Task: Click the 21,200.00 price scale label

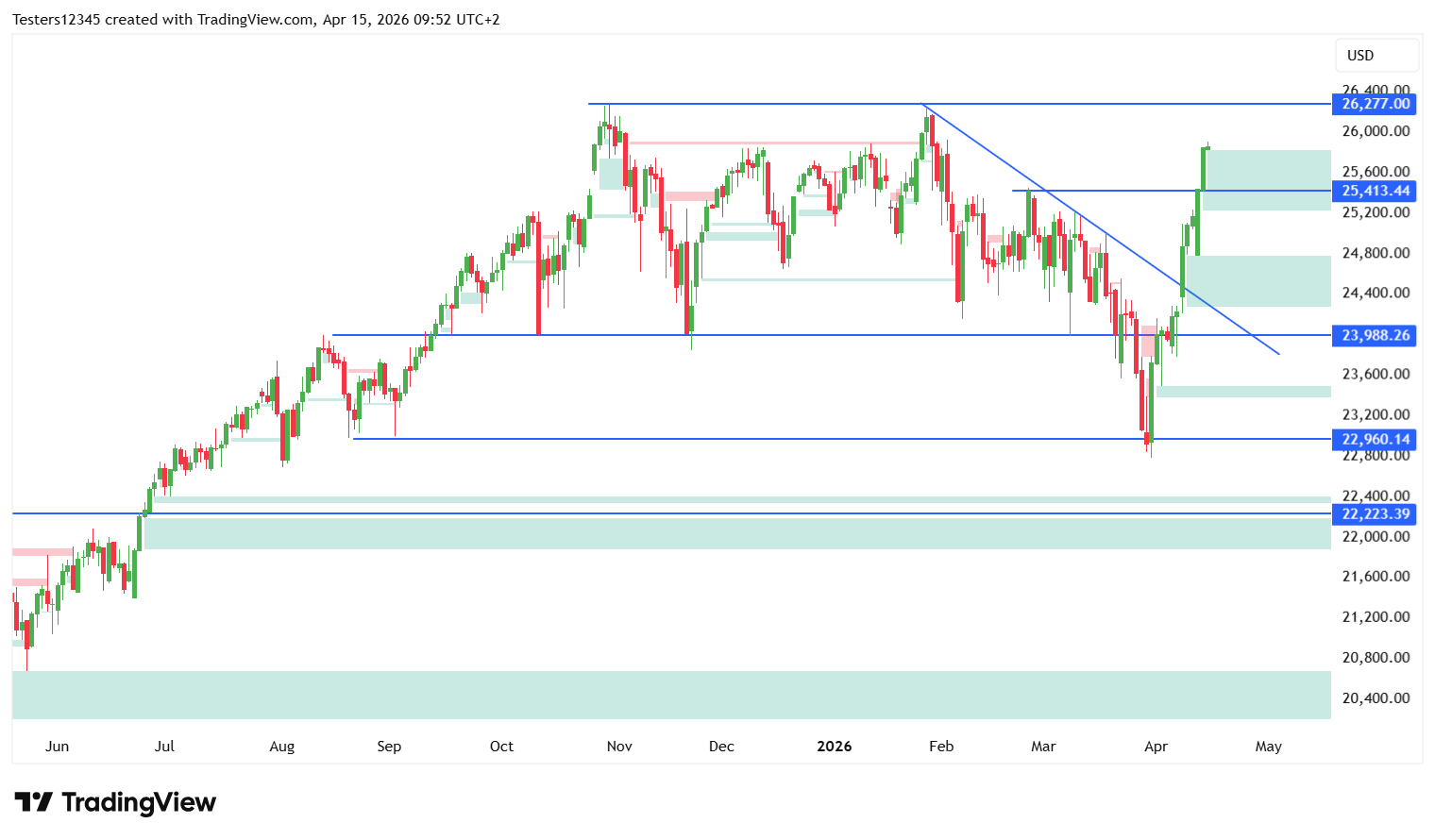Action: click(1375, 617)
